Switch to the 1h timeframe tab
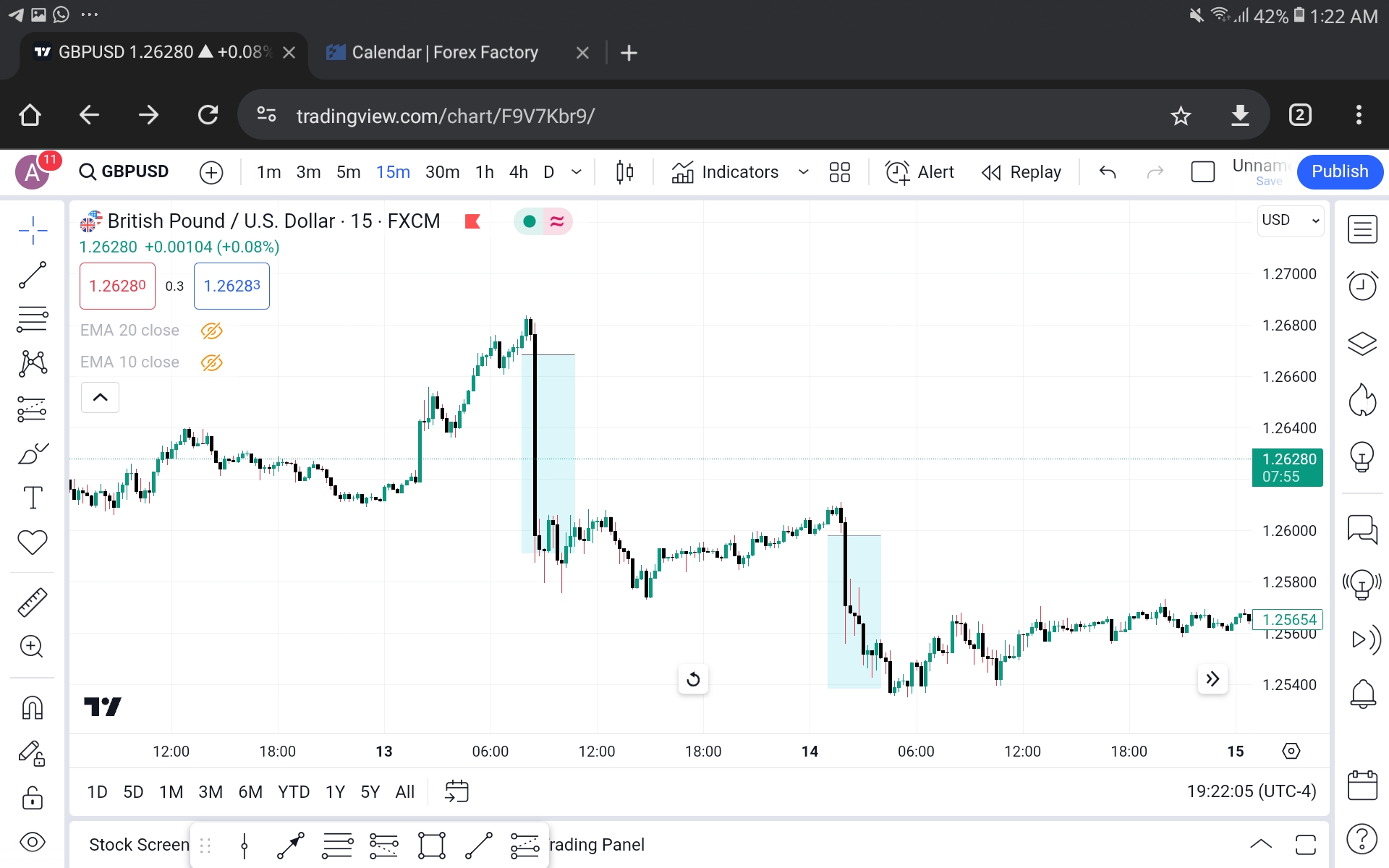Image resolution: width=1389 pixels, height=868 pixels. point(483,172)
